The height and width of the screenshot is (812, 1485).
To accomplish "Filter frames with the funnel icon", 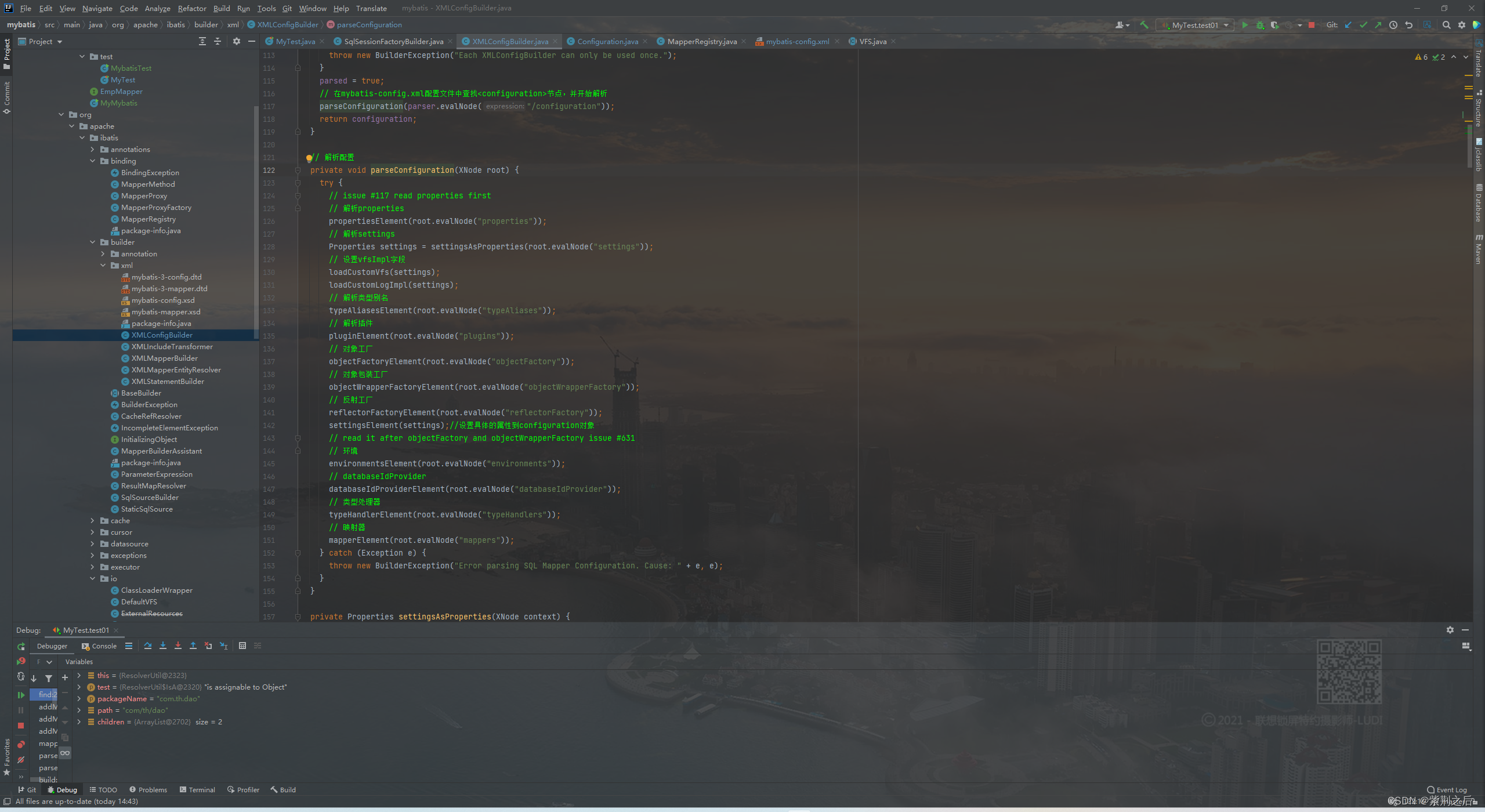I will [x=49, y=678].
